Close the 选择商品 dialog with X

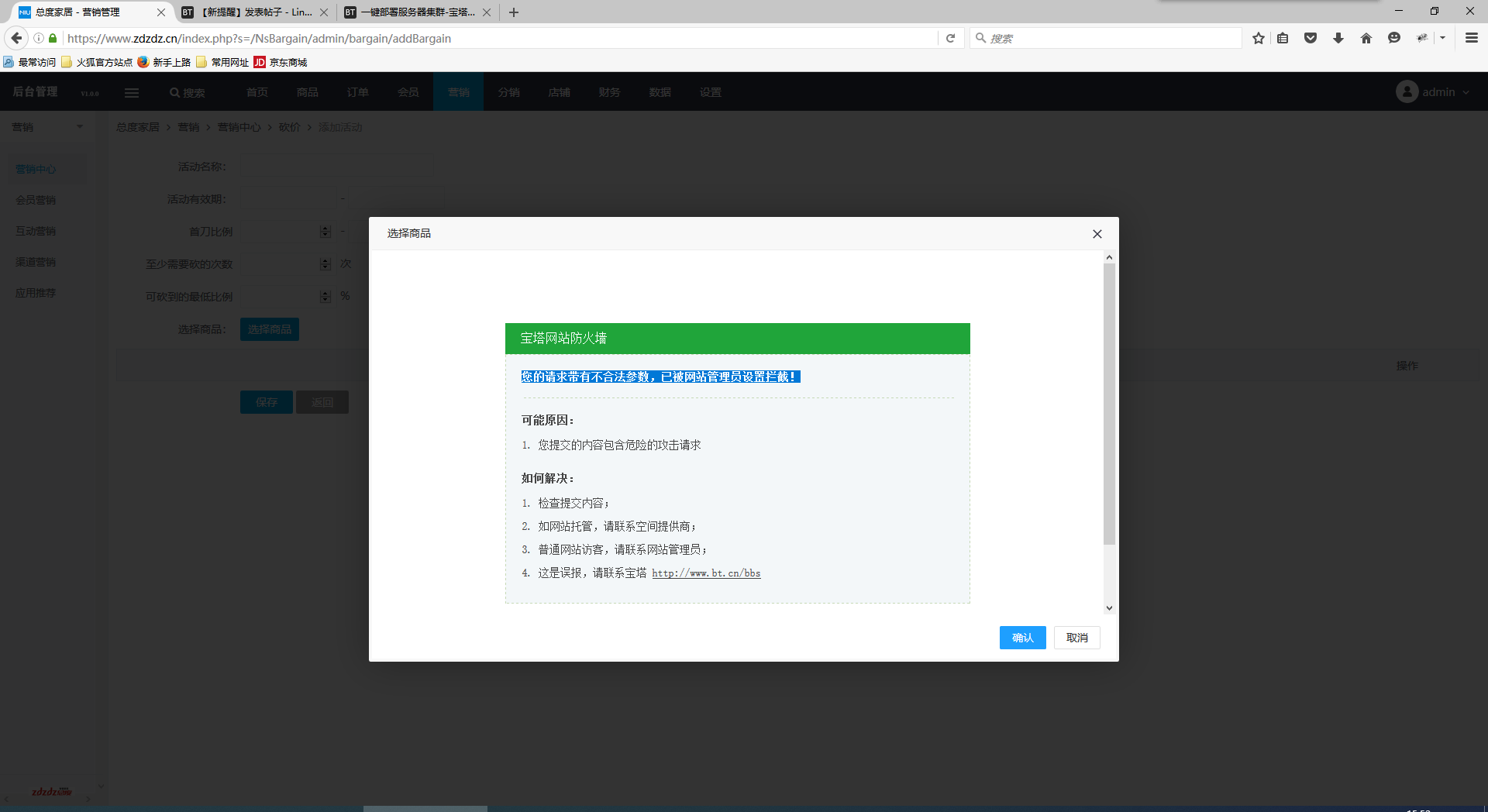pos(1097,234)
